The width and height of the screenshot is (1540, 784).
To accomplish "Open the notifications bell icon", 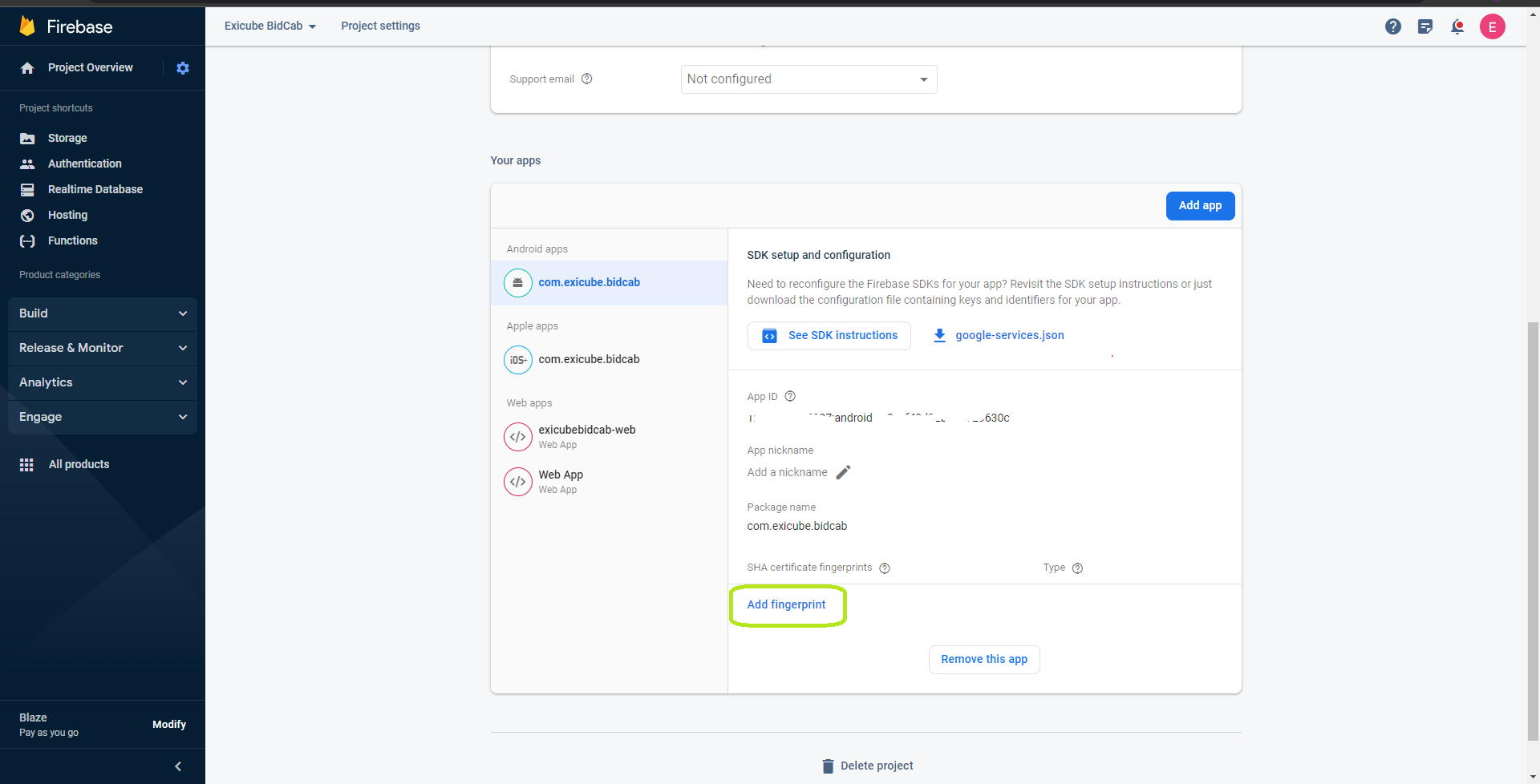I will [1457, 26].
